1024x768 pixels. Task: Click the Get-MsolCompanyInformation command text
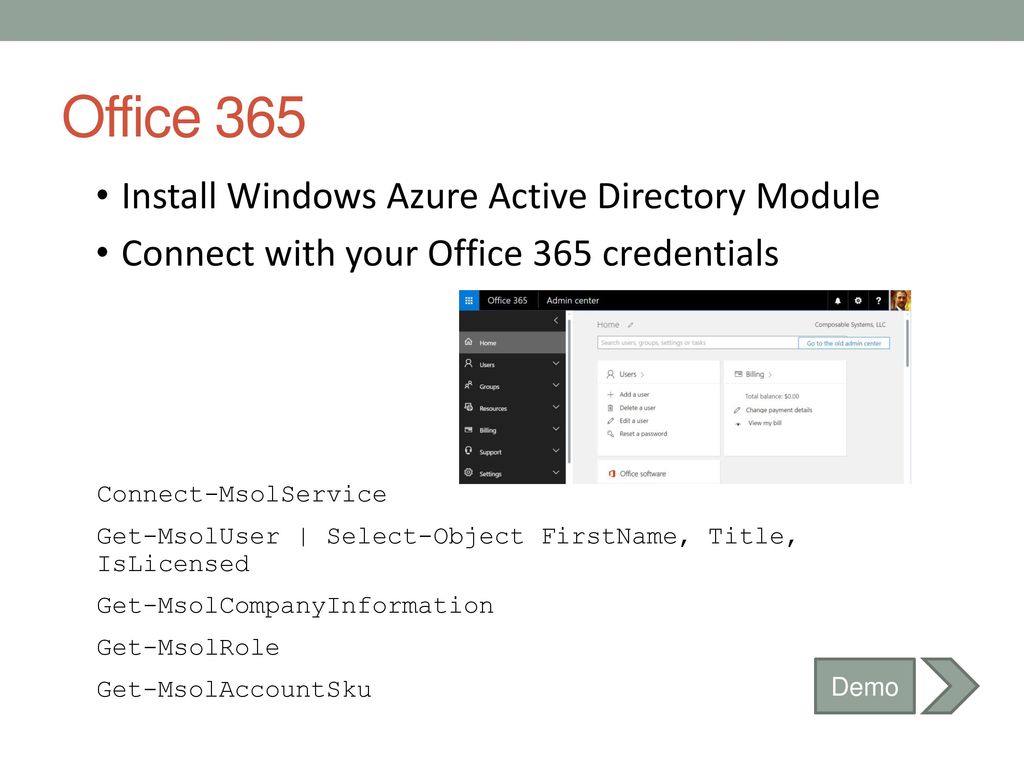coord(295,606)
